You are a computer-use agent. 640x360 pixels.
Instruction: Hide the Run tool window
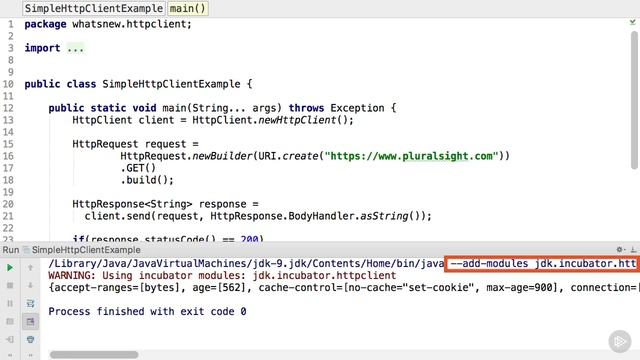633,249
